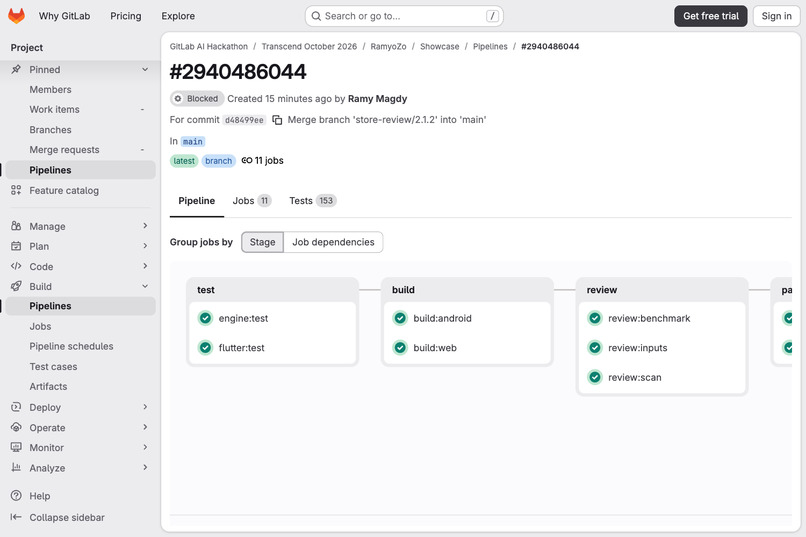Open Artifacts in sidebar
The height and width of the screenshot is (537, 806).
(x=81, y=386)
